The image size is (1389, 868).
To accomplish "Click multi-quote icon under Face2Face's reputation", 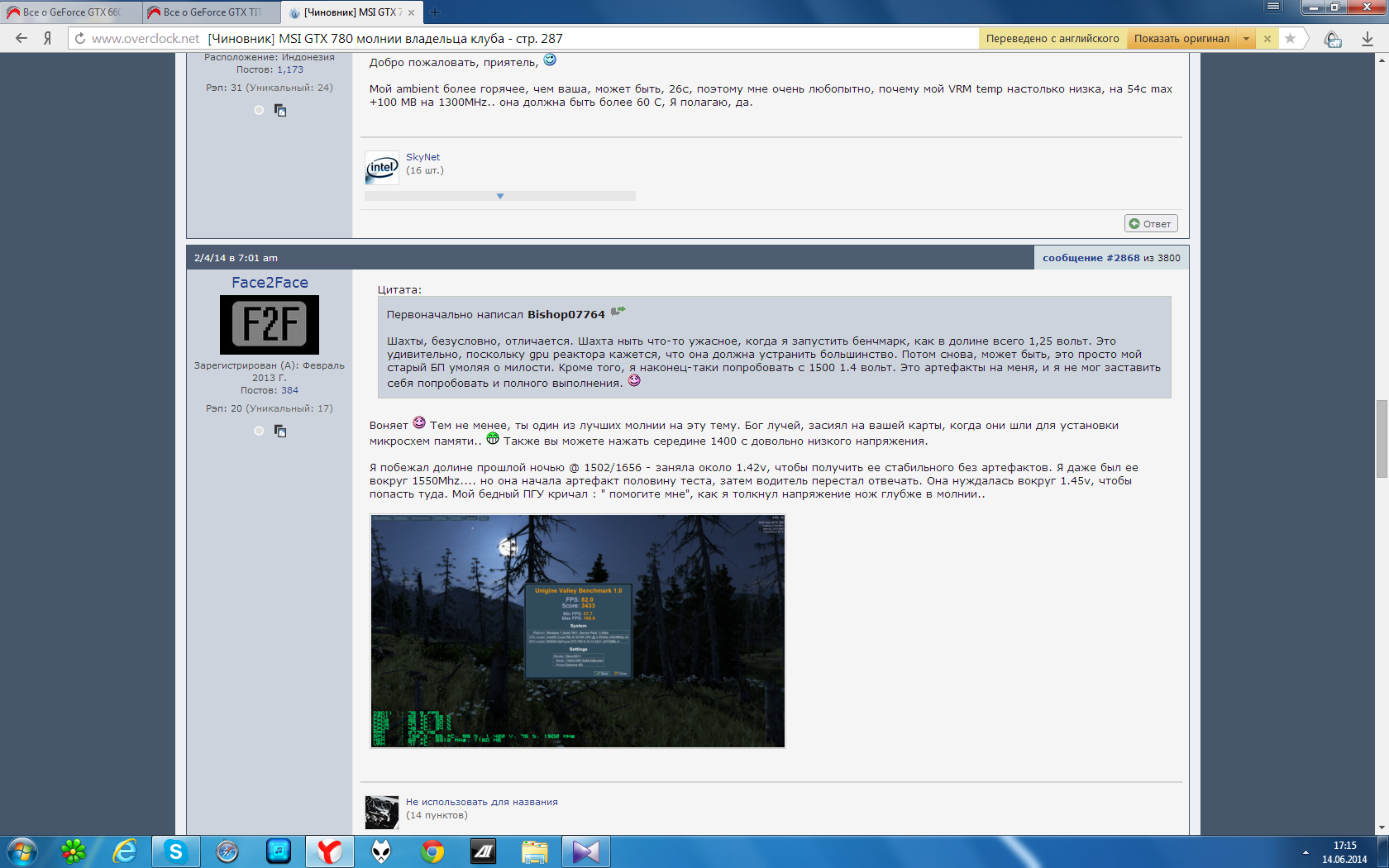I will [x=280, y=431].
